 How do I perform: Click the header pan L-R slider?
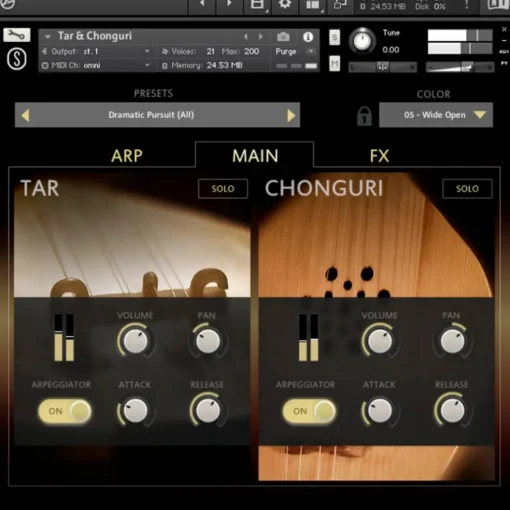coord(383,67)
